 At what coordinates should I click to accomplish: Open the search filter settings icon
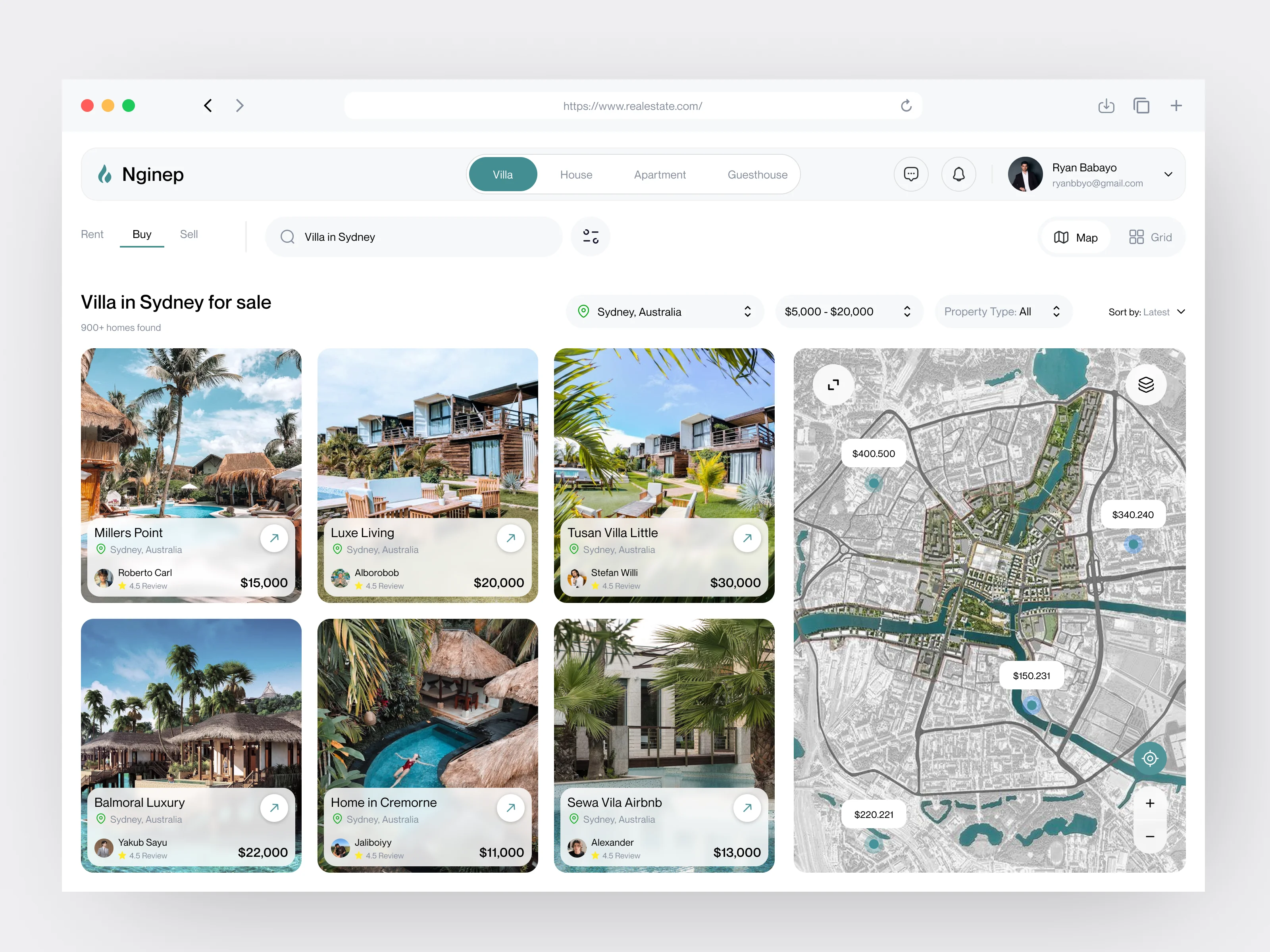(x=590, y=236)
